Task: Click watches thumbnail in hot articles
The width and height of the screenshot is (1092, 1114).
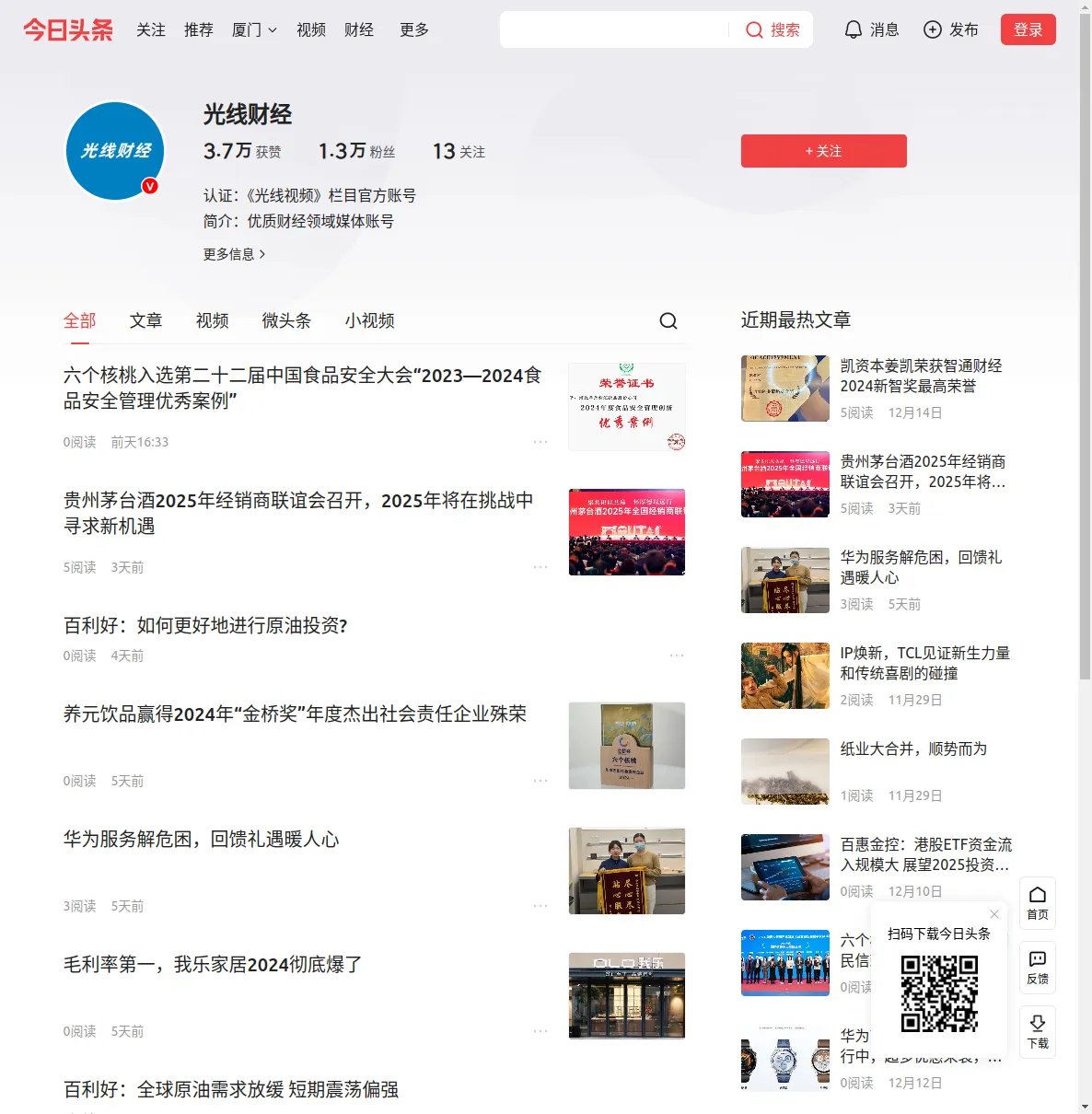Action: 785,1059
